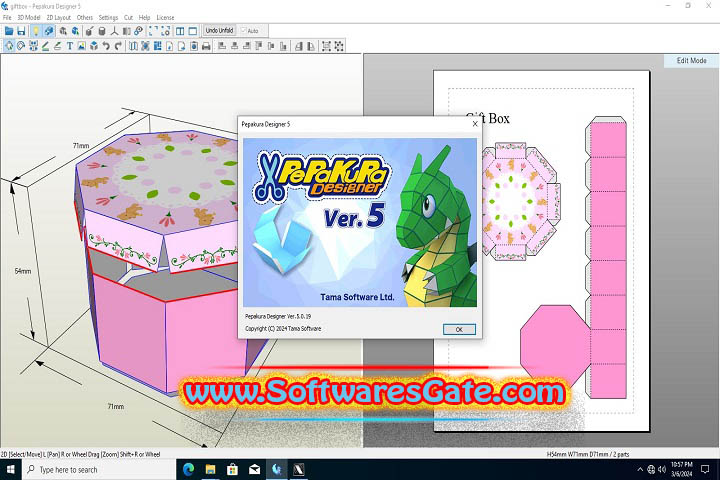The height and width of the screenshot is (480, 720).
Task: Click the long pink side strip pattern
Action: pyautogui.click(x=608, y=257)
